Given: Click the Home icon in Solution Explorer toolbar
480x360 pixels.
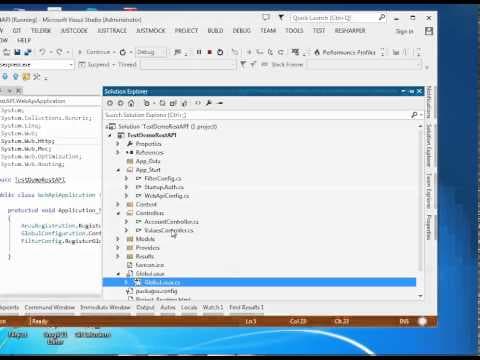Looking at the screenshot, I should (131, 103).
